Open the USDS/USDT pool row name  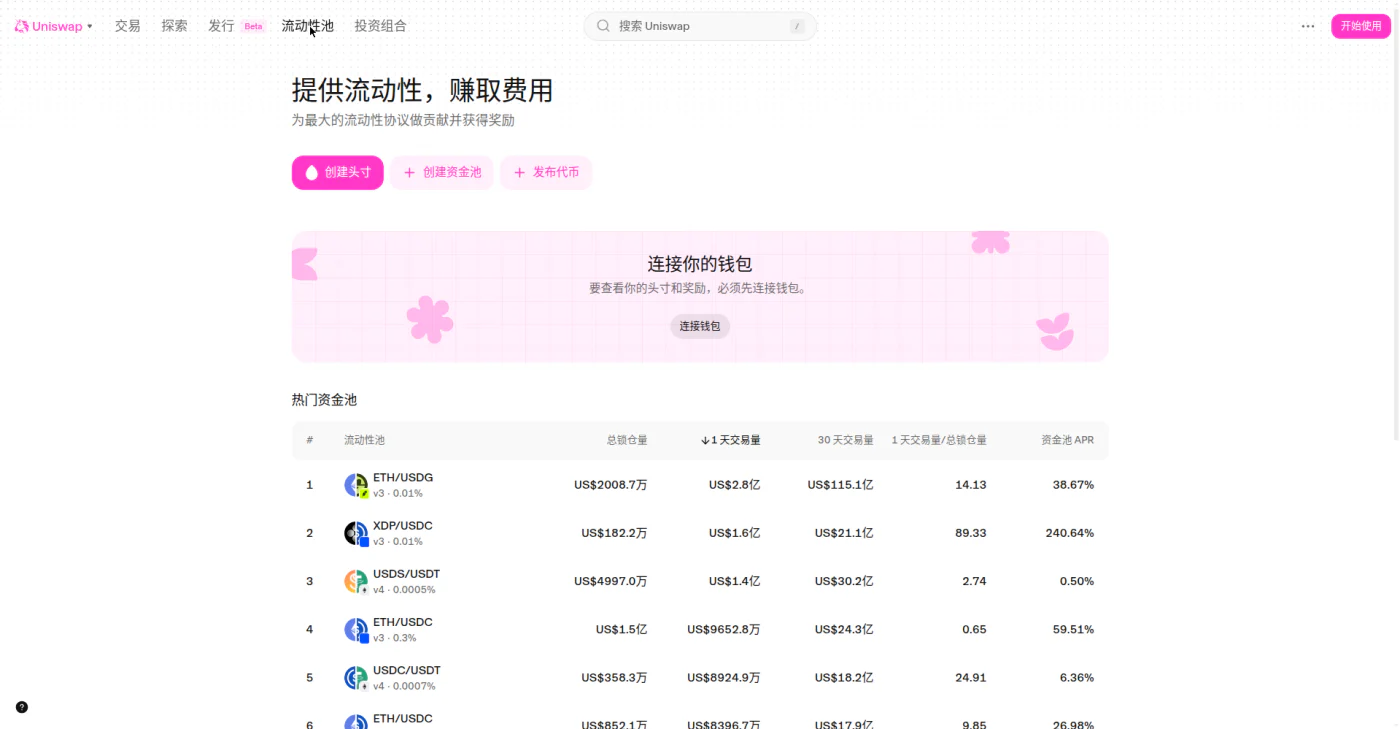click(x=407, y=574)
